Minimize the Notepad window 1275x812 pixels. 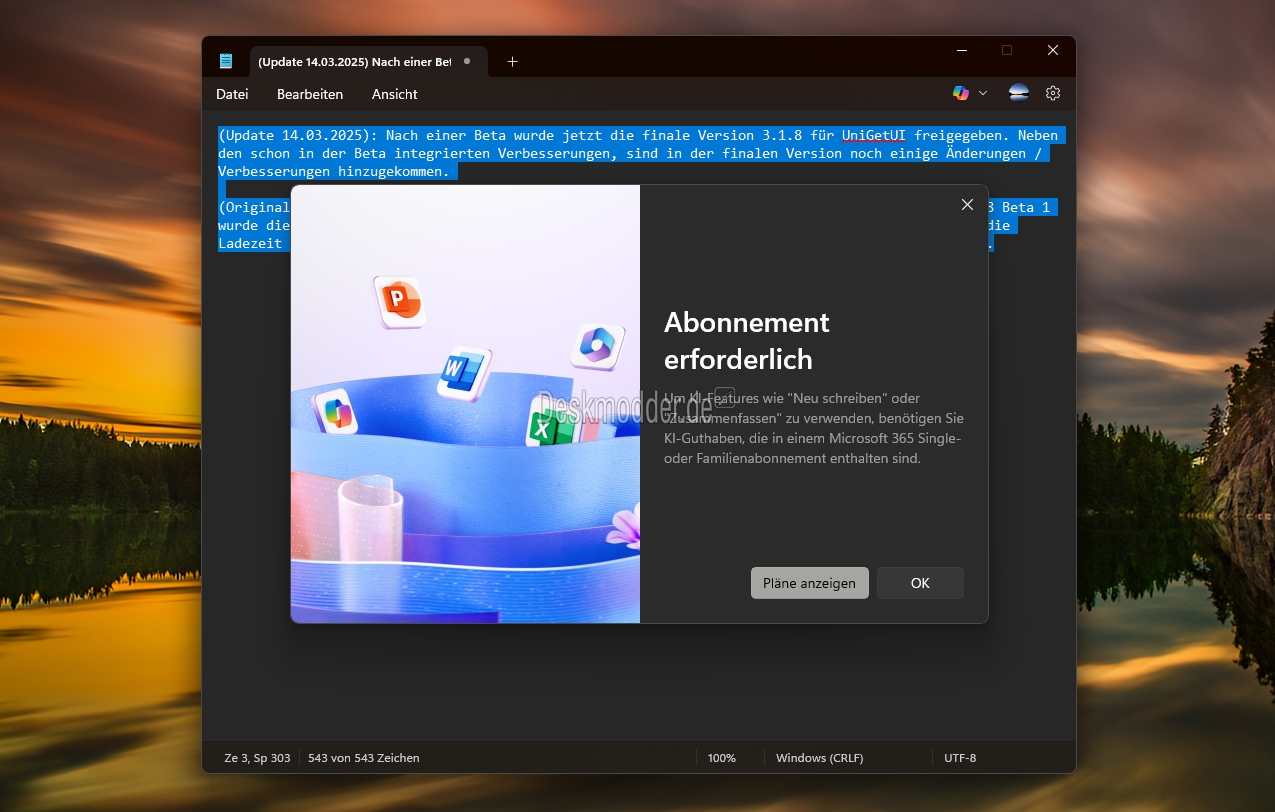click(961, 50)
